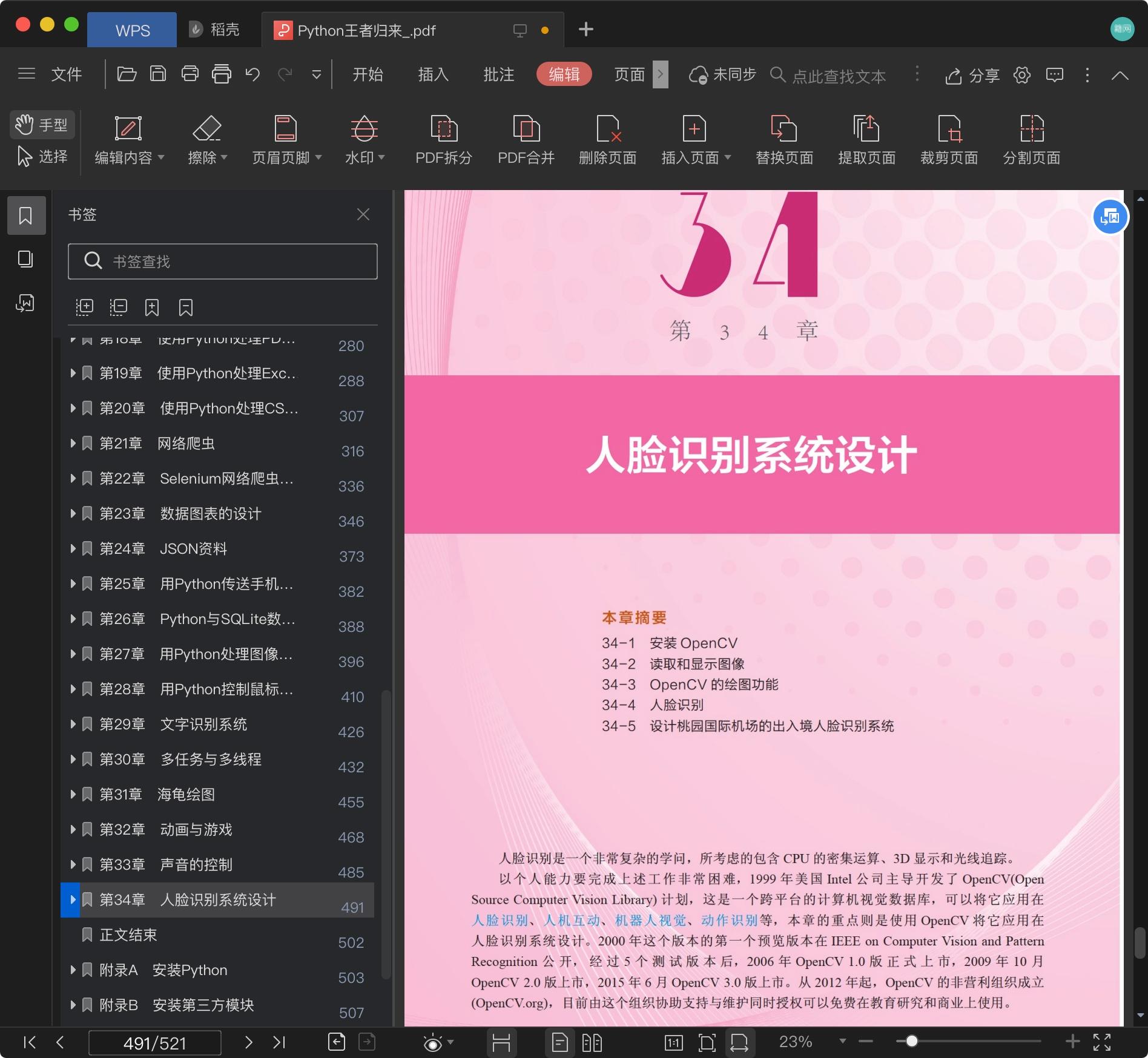Click the undo arrow icon

[x=252, y=74]
